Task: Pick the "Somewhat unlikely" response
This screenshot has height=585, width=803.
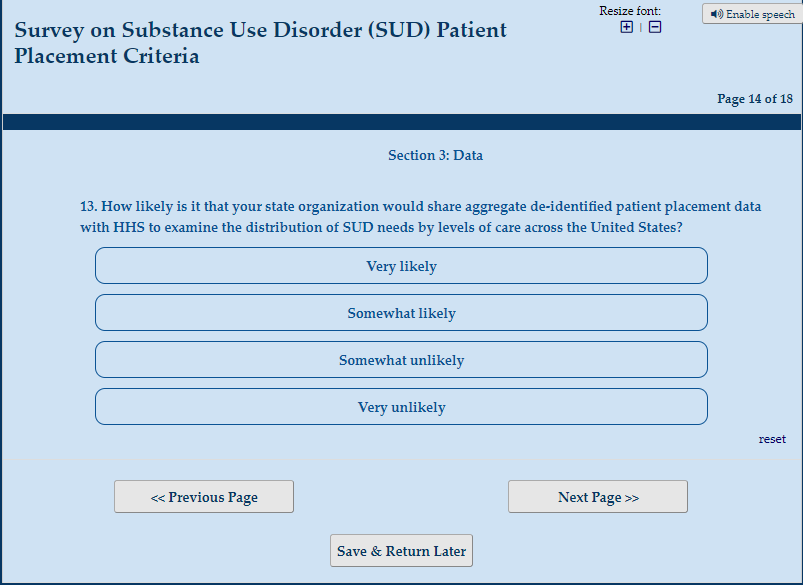Action: point(401,360)
